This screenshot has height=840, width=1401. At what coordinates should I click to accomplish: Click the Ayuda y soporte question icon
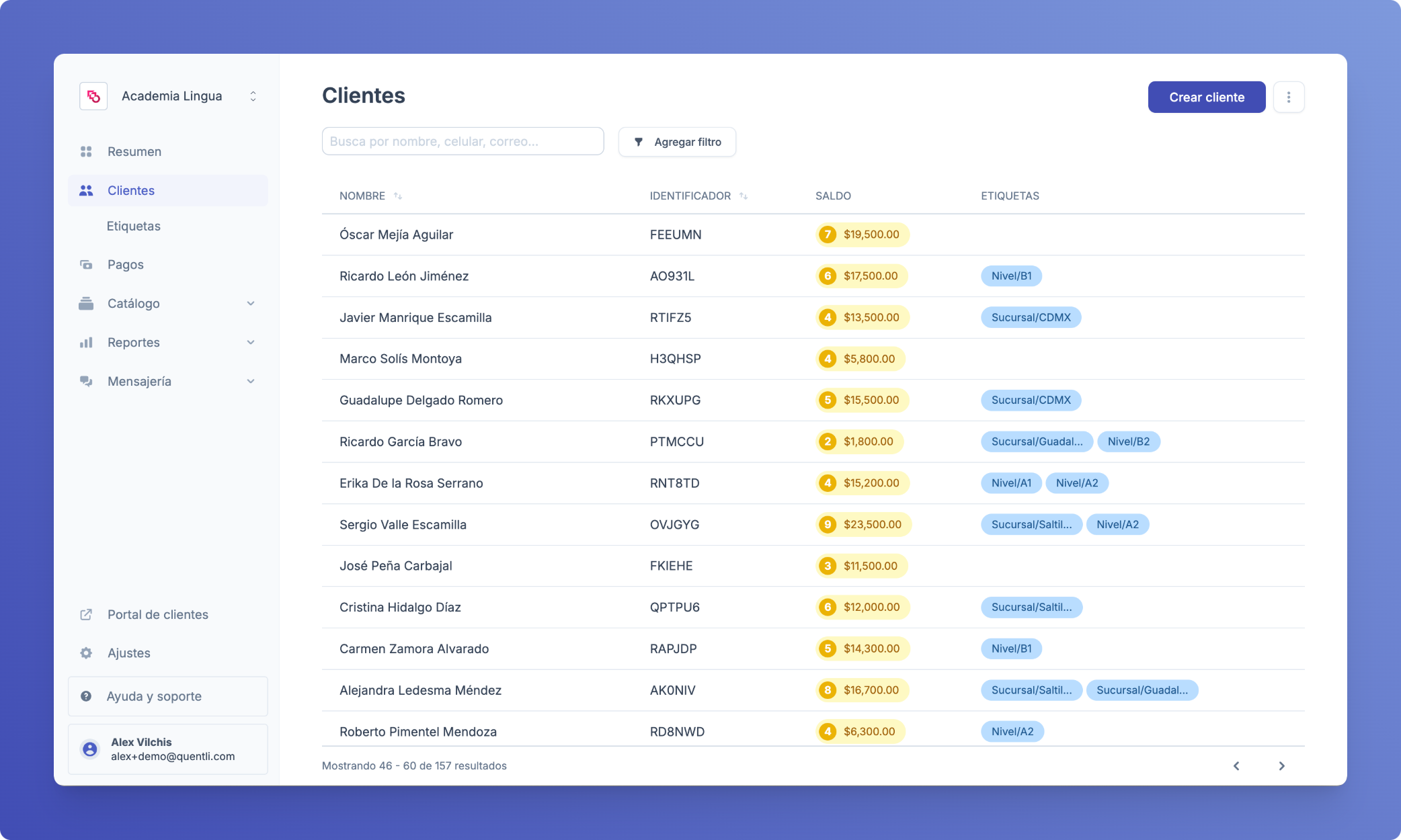(86, 696)
